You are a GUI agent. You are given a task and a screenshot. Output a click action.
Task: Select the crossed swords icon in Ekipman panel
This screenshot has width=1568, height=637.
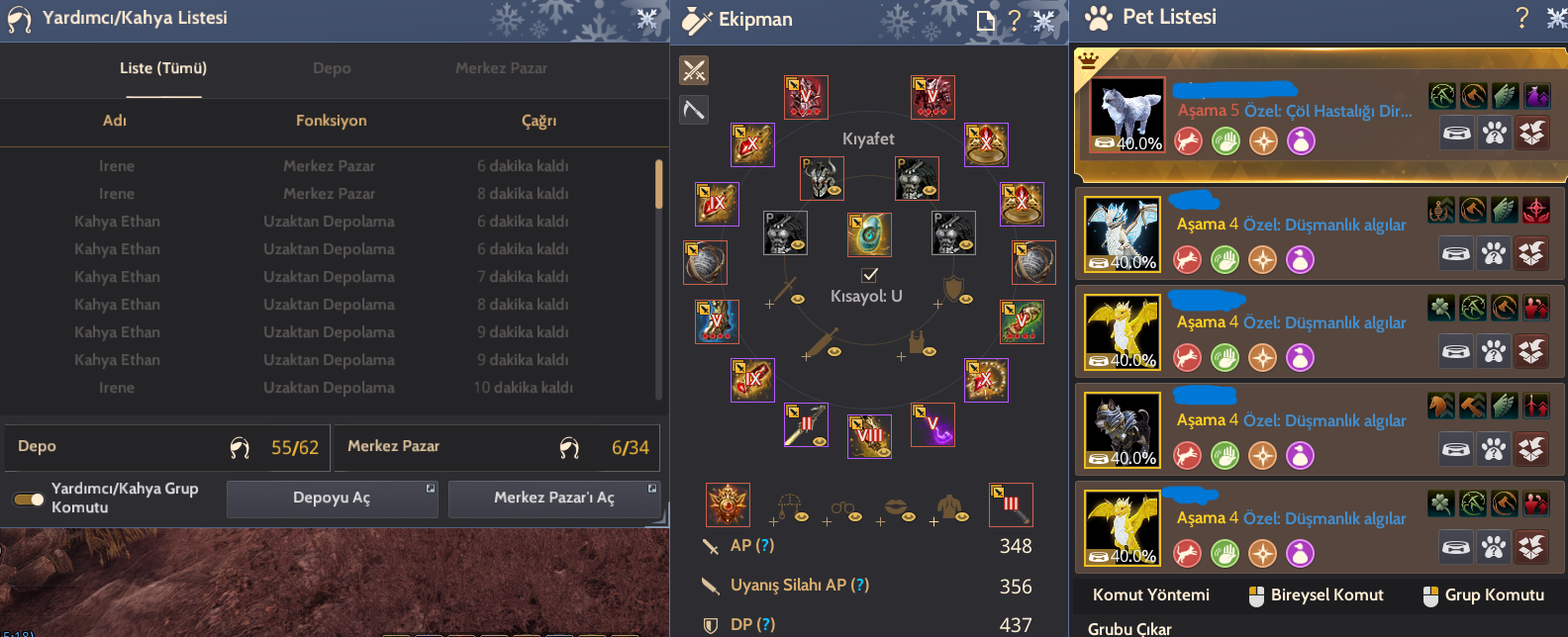point(694,70)
